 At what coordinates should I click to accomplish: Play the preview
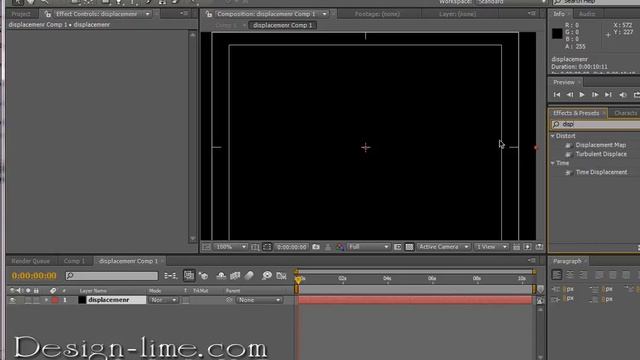tap(582, 95)
